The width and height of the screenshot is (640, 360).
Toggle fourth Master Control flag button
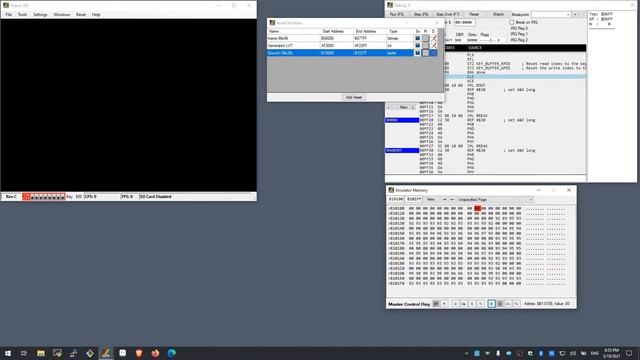pos(464,304)
